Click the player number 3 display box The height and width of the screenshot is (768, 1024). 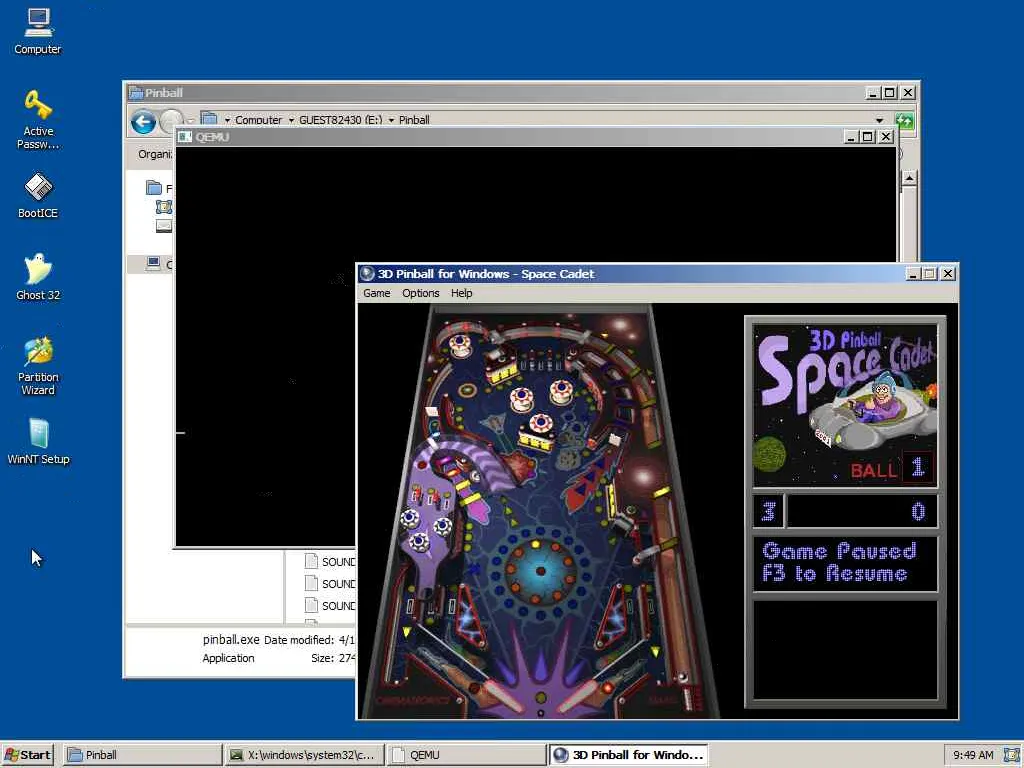[x=769, y=511]
